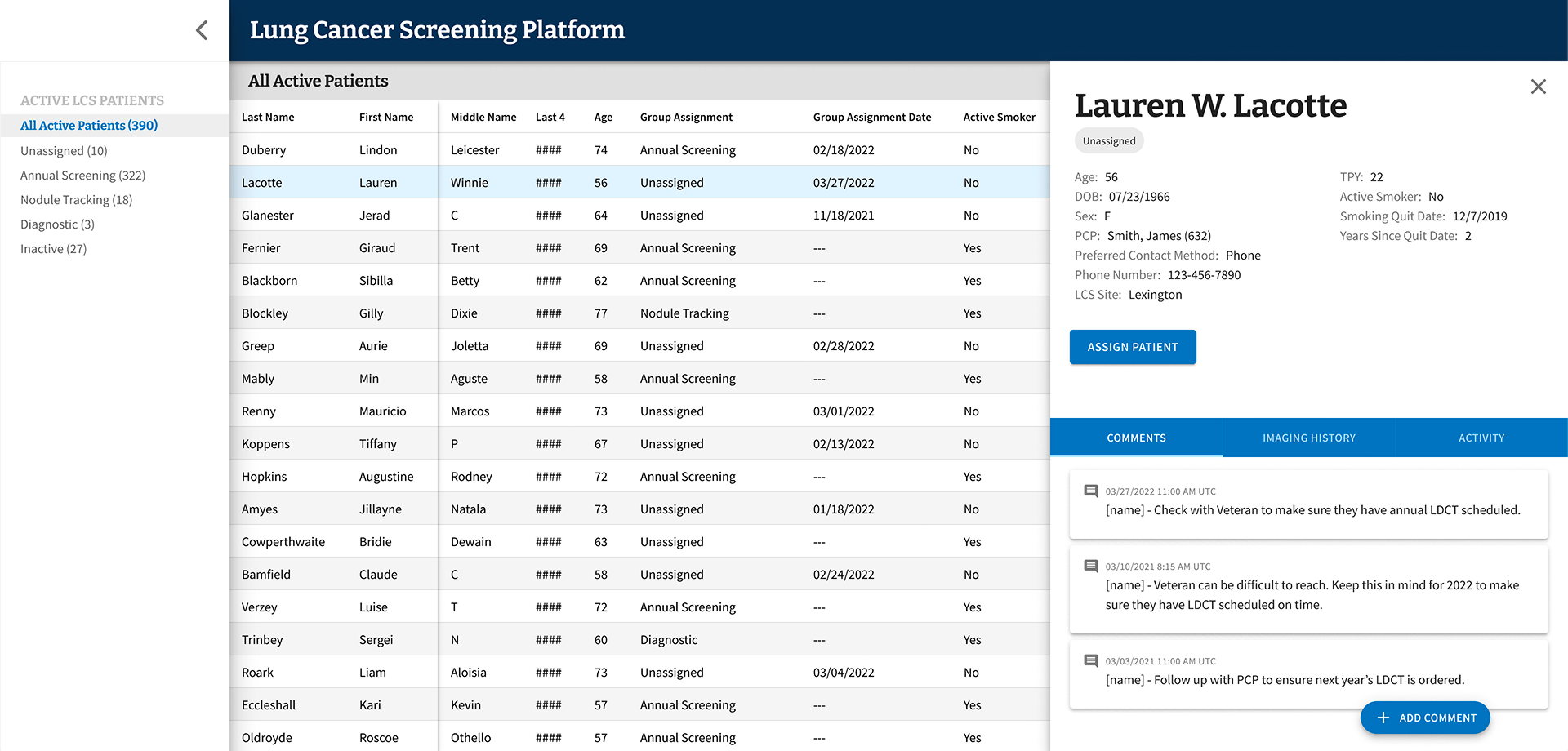Image resolution: width=1568 pixels, height=751 pixels.
Task: Sort by the Middle Name column header
Action: click(483, 117)
